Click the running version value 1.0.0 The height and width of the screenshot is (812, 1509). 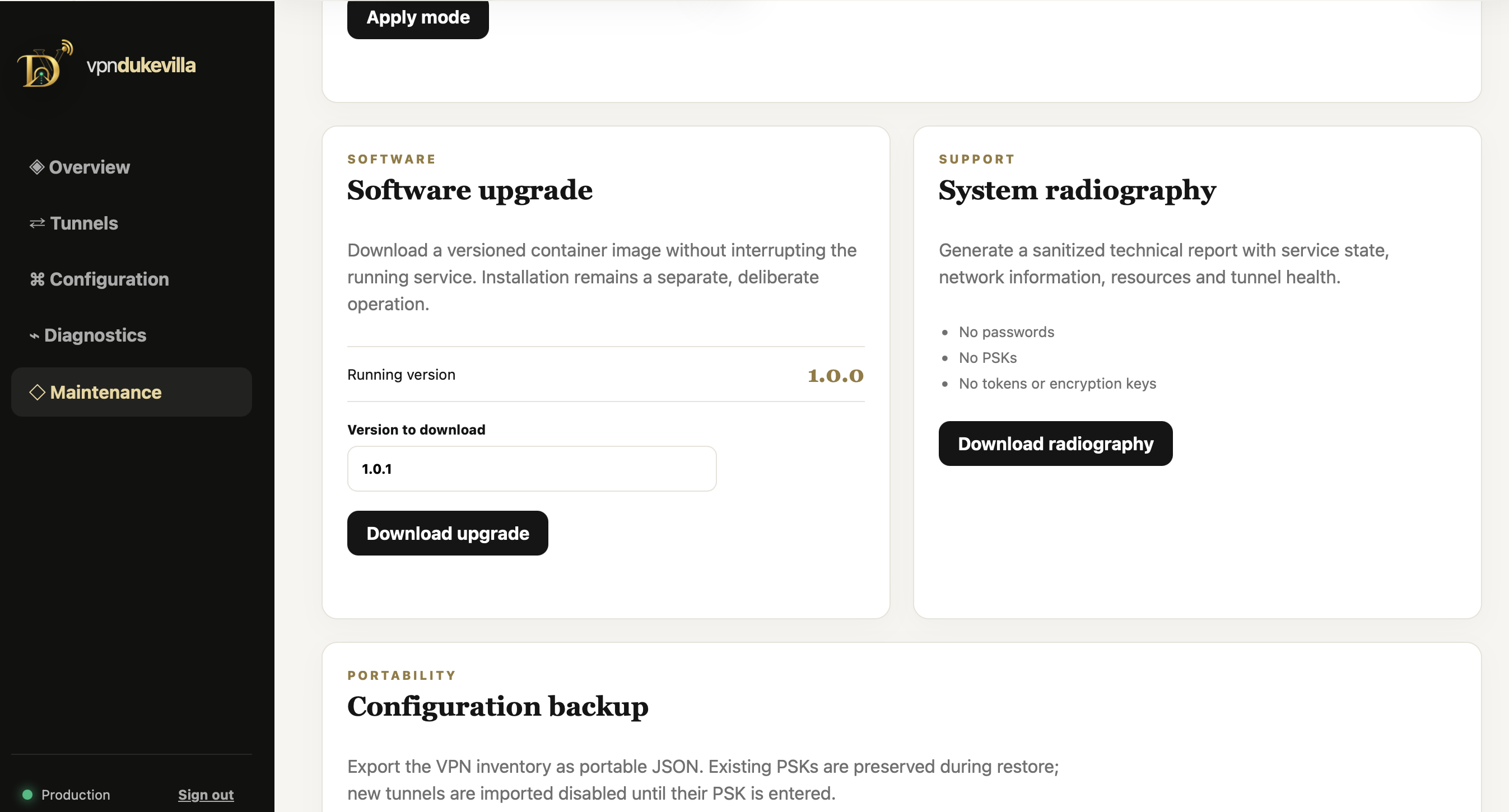(x=835, y=376)
